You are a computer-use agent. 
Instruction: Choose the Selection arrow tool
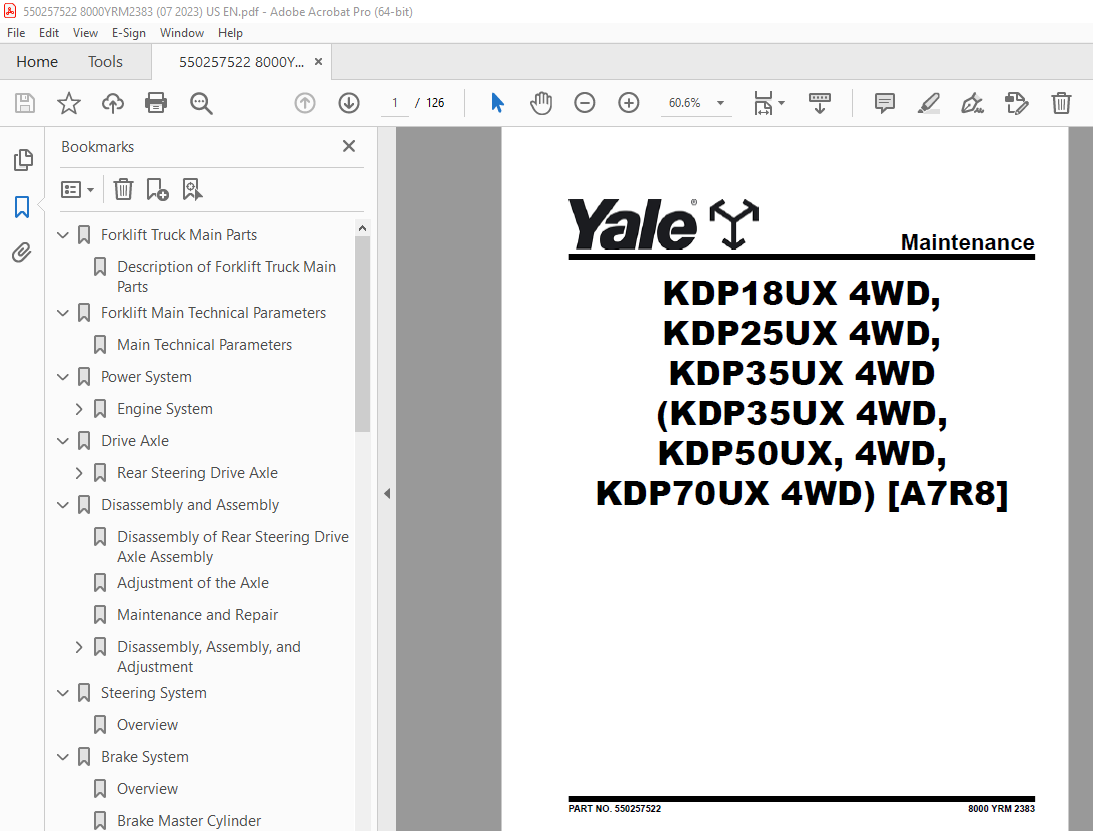coord(497,103)
